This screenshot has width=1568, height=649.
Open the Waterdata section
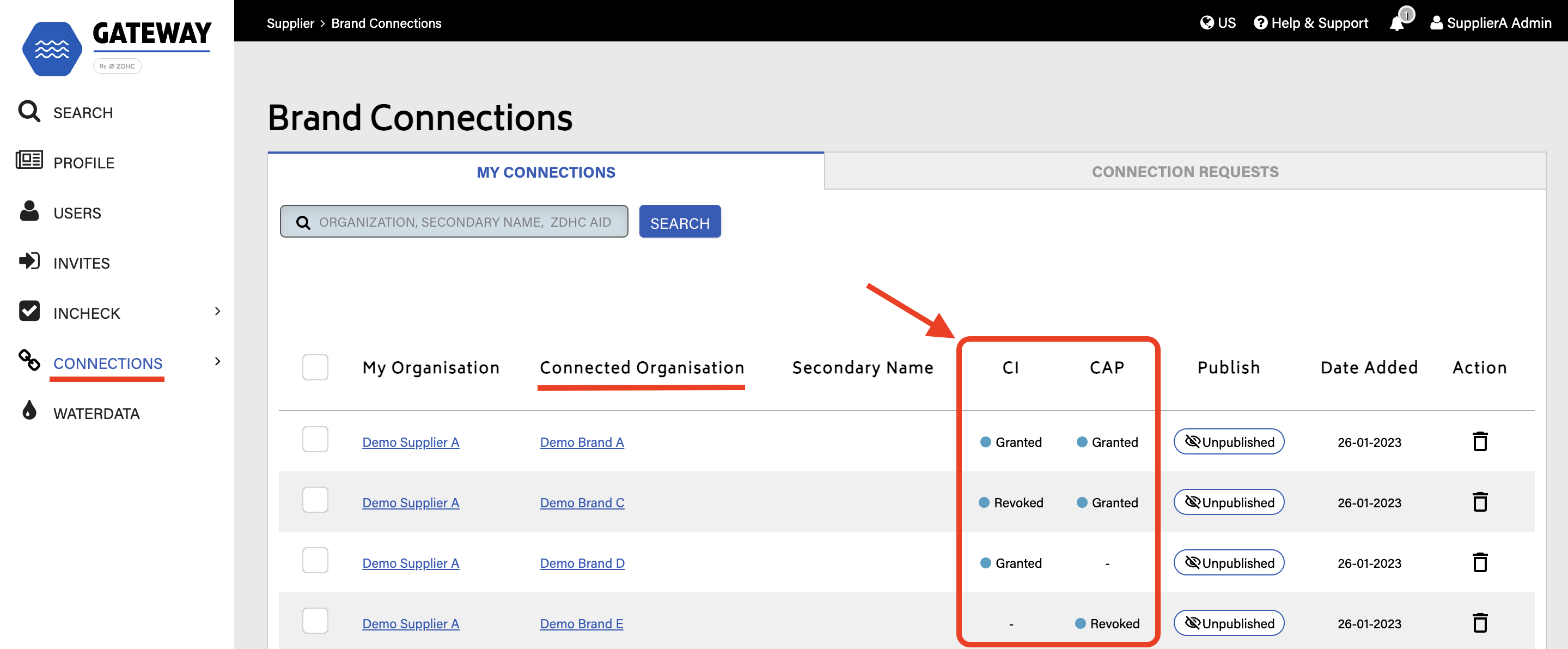(x=97, y=414)
